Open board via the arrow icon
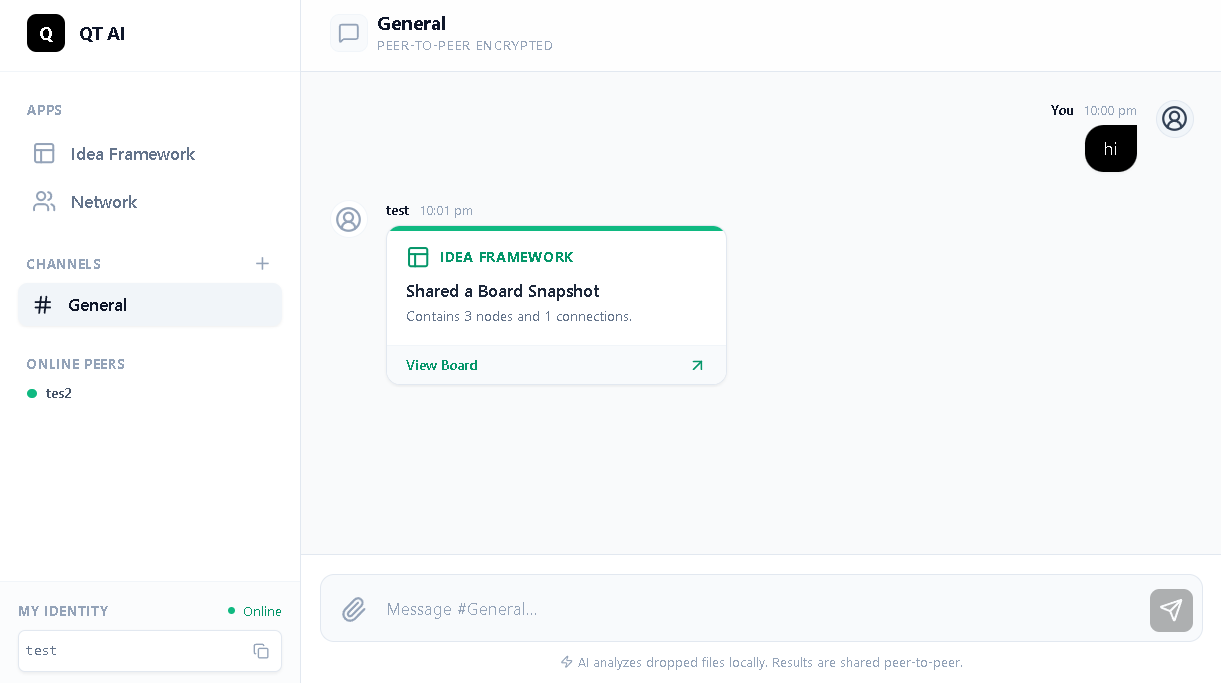Image resolution: width=1221 pixels, height=683 pixels. pos(697,365)
